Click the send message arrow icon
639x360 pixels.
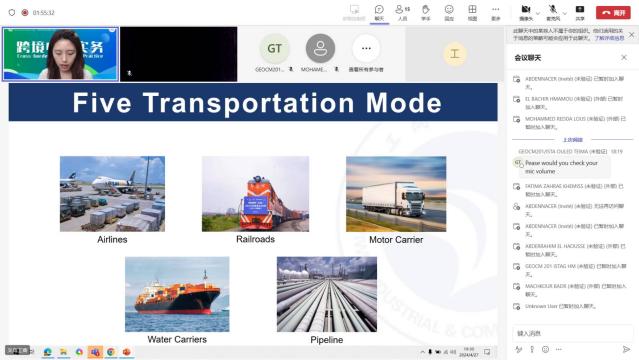pyautogui.click(x=626, y=349)
